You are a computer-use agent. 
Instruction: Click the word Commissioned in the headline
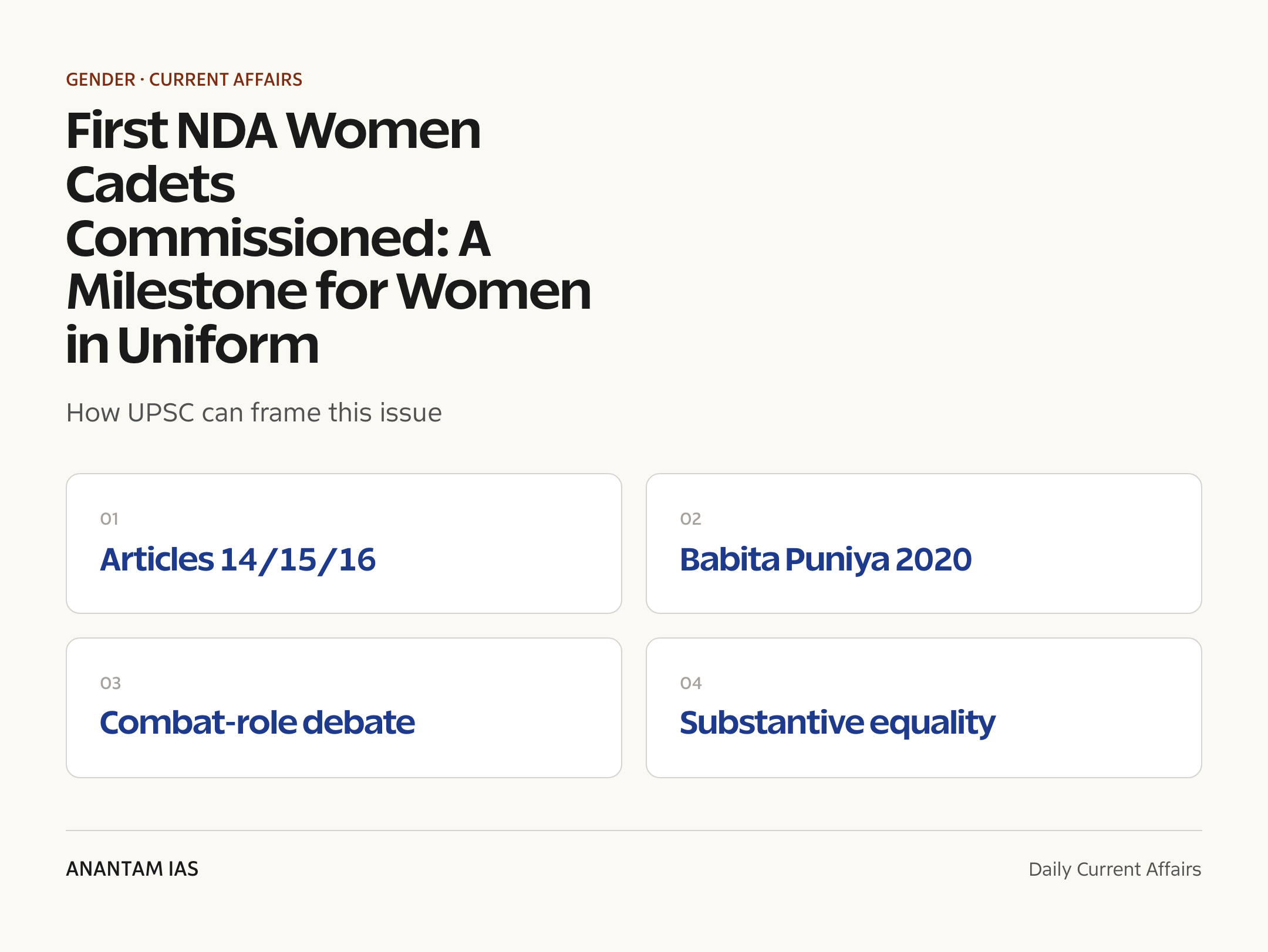click(x=257, y=238)
